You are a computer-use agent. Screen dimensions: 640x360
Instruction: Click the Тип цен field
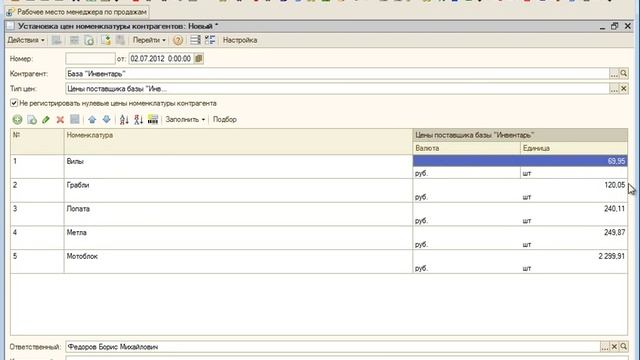(337, 89)
